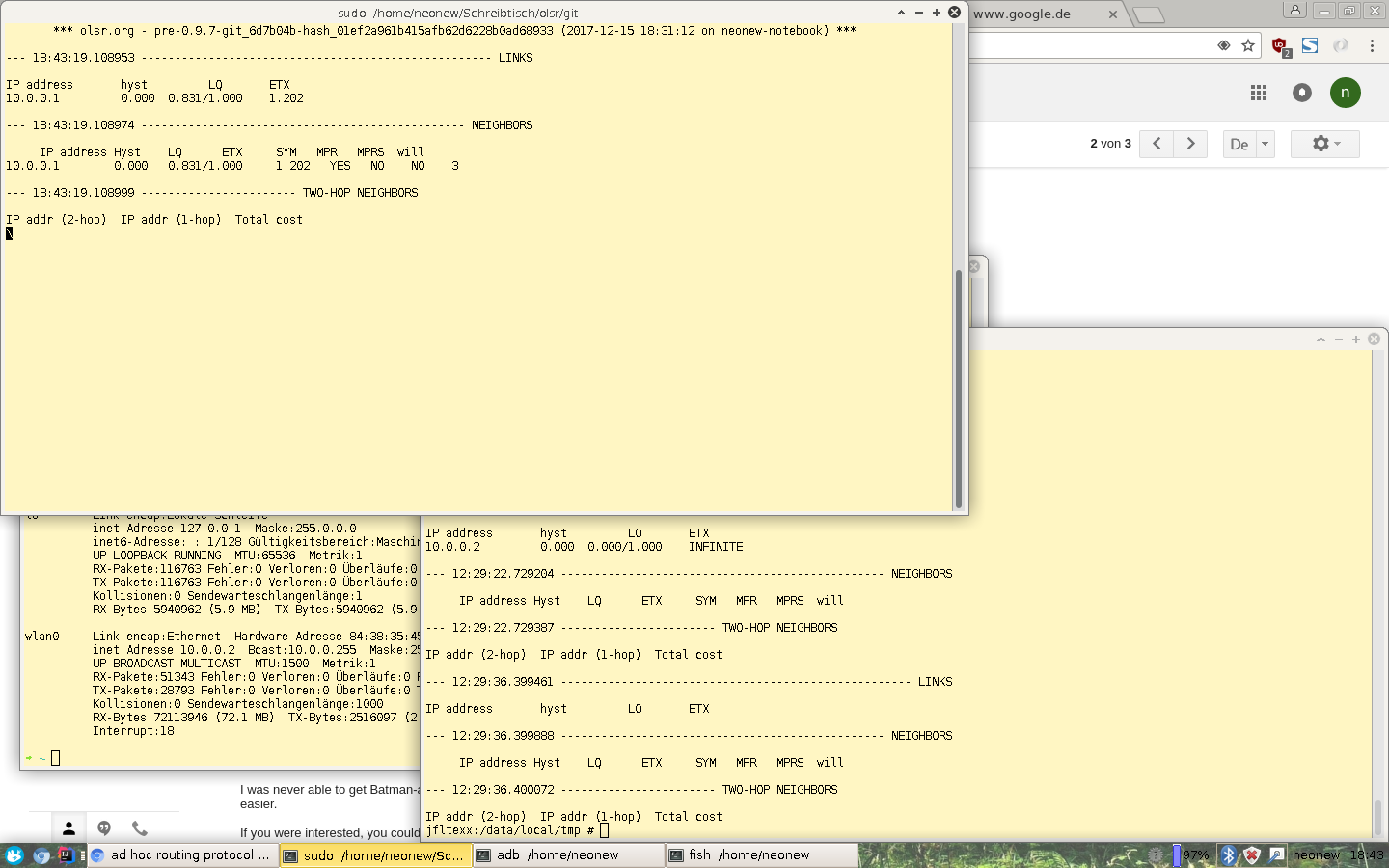Launch IntelliJ IDEA from the taskbar

pyautogui.click(x=66, y=855)
